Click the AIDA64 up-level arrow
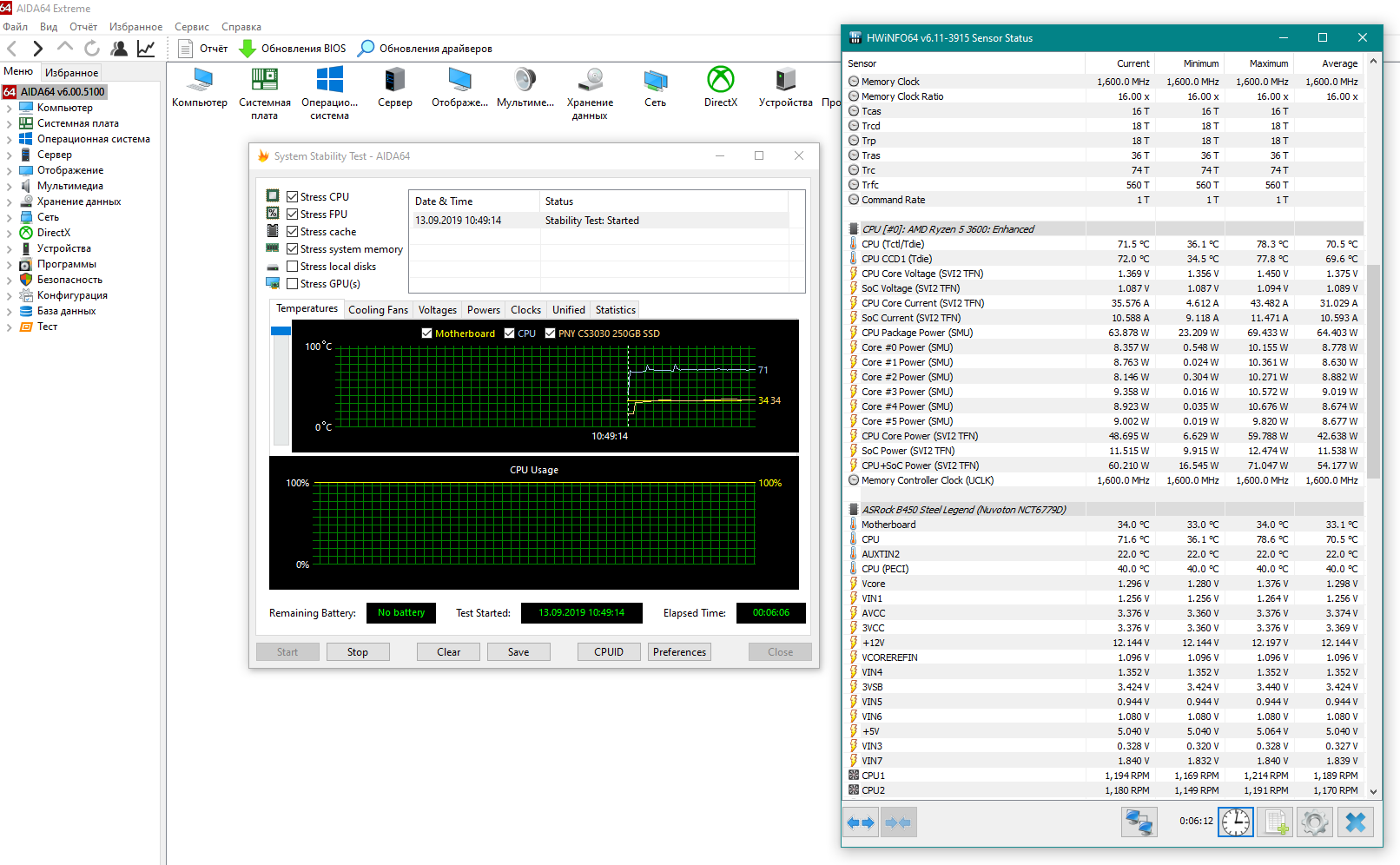This screenshot has height=865, width=1400. (x=65, y=48)
